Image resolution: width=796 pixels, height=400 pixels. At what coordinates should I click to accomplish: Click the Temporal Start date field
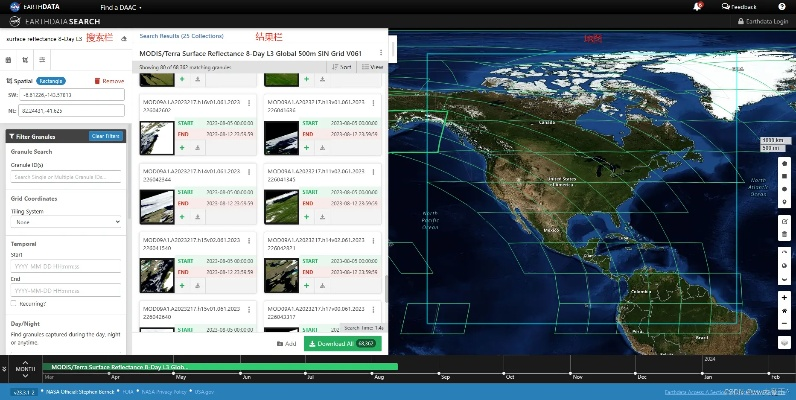coord(65,267)
